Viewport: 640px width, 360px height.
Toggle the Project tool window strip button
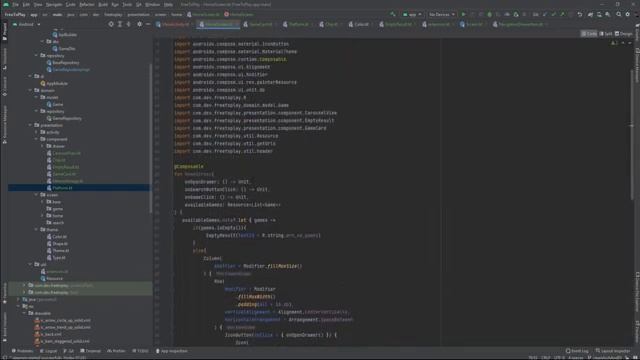[x=4, y=31]
